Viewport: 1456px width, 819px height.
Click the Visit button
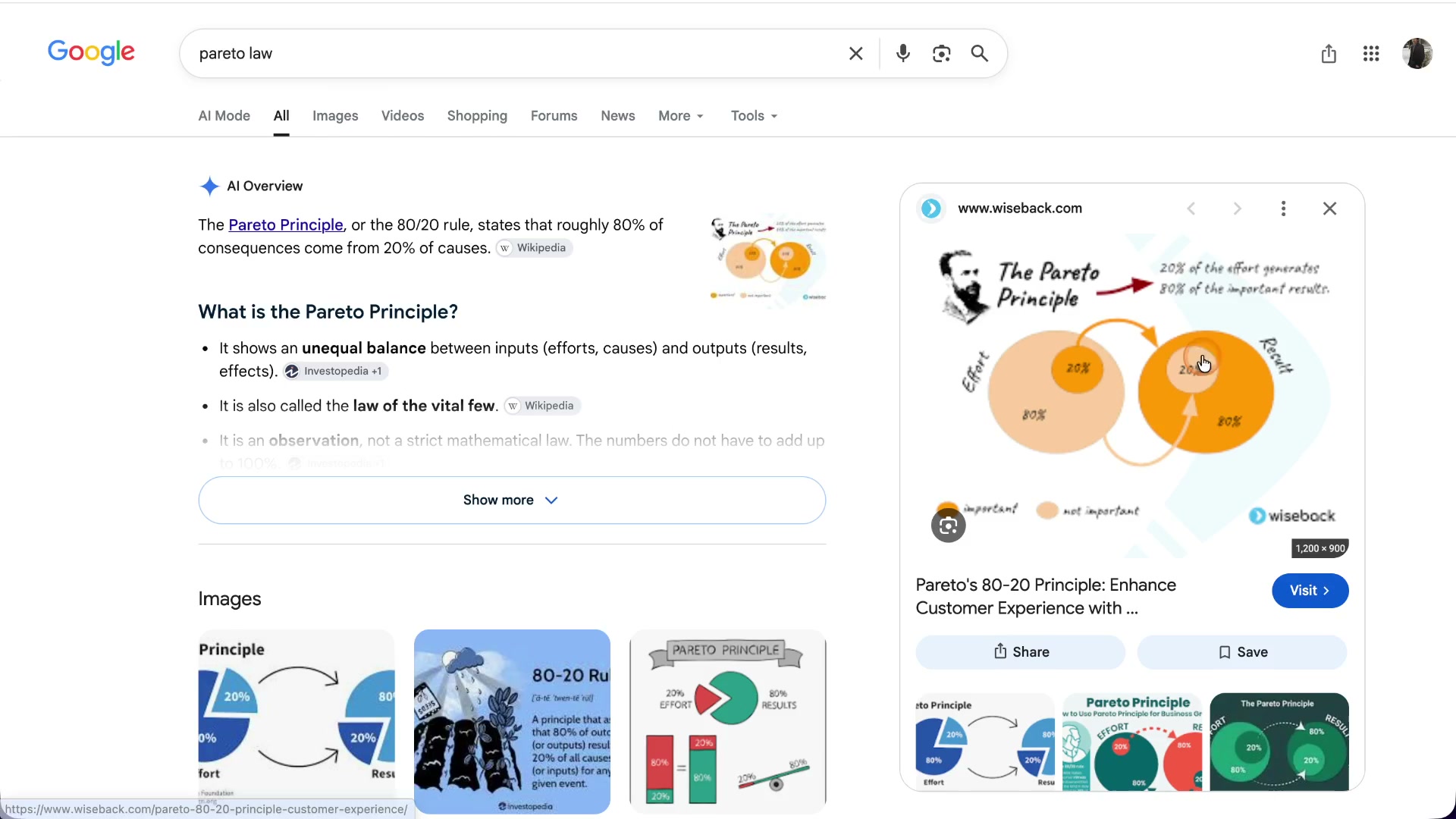tap(1310, 591)
